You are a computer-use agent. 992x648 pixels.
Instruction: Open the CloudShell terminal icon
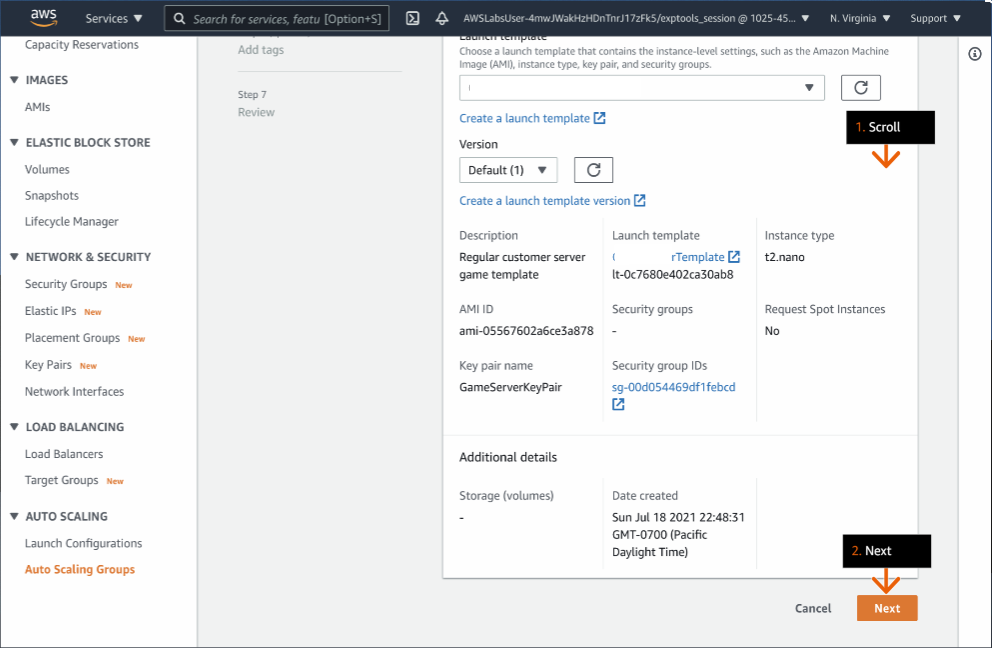[412, 17]
